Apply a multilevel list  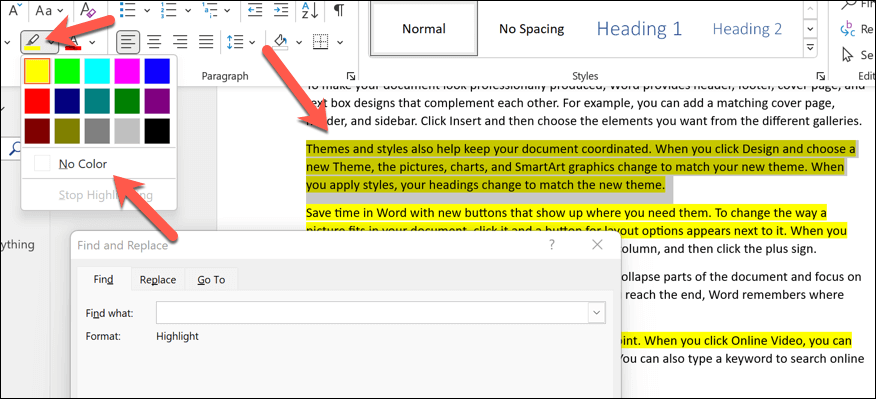click(x=209, y=10)
